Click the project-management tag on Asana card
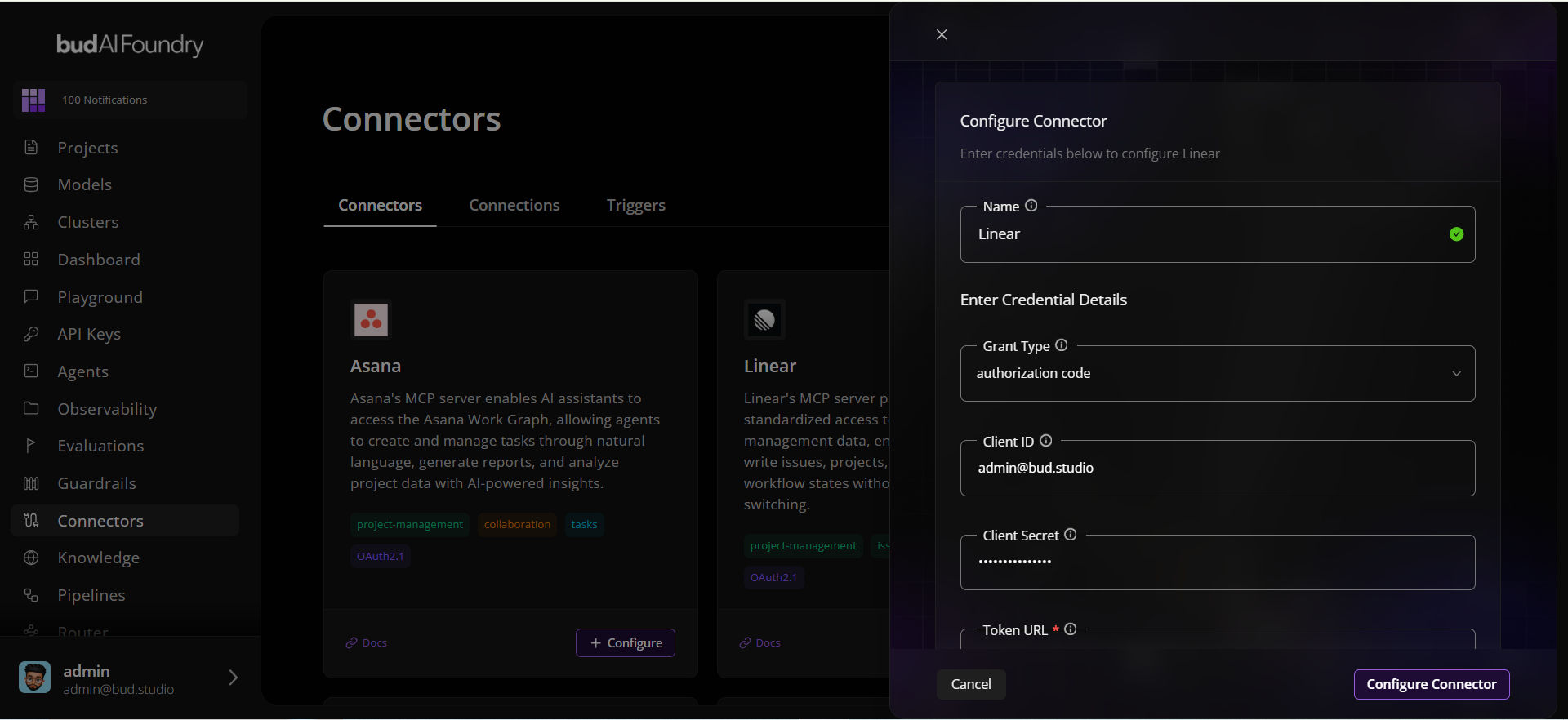Image resolution: width=1568 pixels, height=720 pixels. coord(410,525)
